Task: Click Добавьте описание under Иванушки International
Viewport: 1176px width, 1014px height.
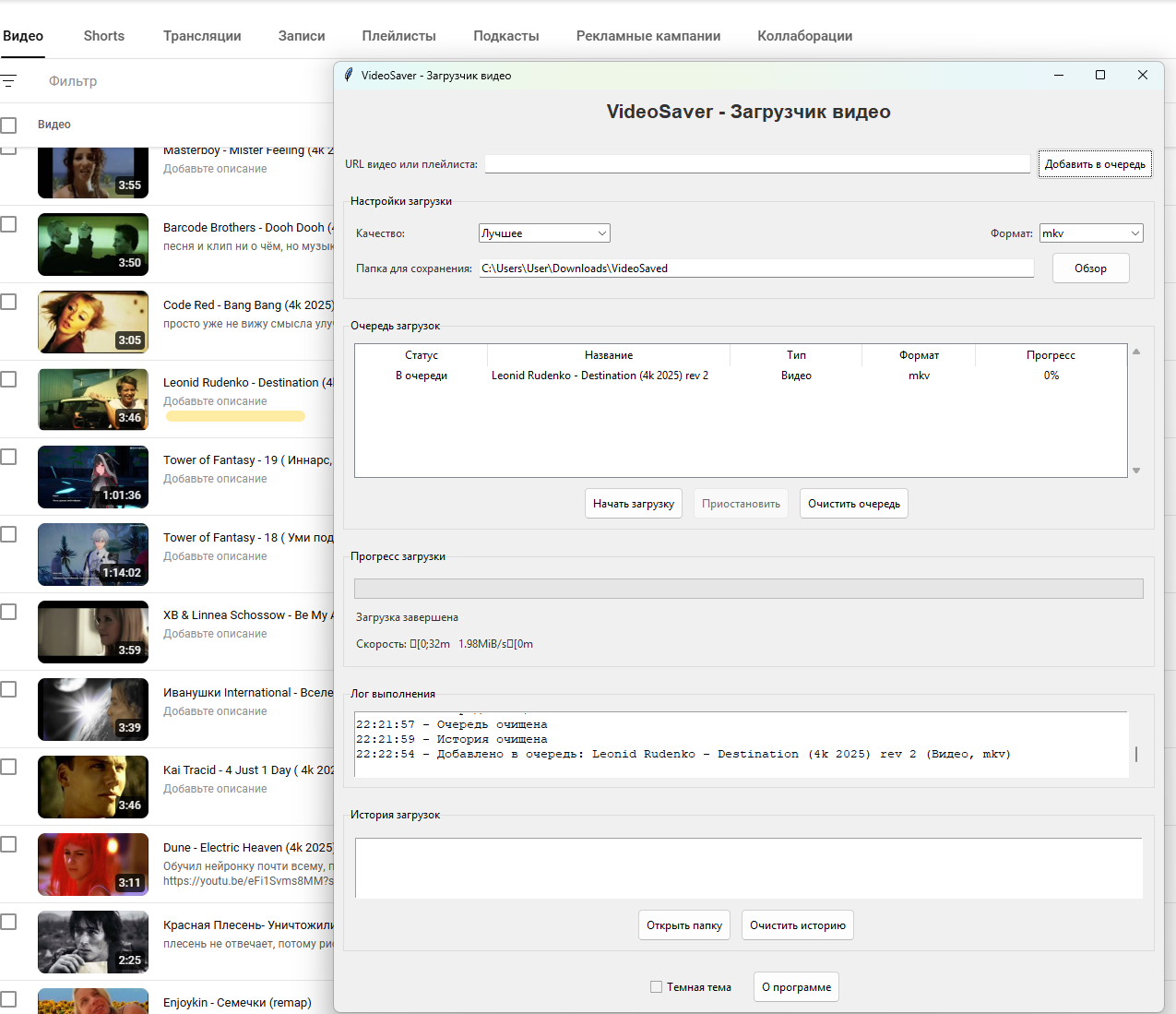Action: point(215,711)
